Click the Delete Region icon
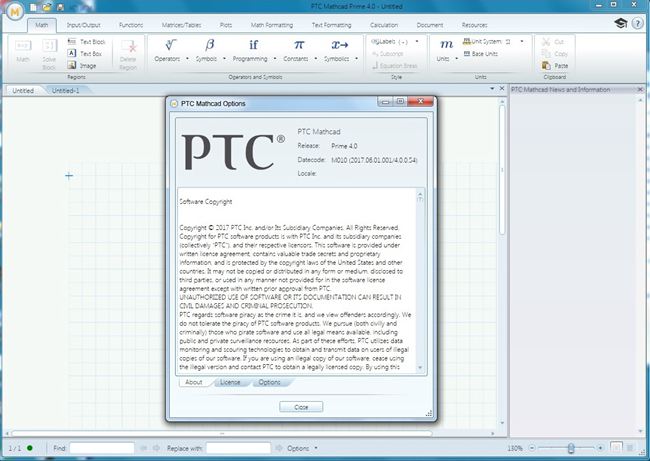This screenshot has width=650, height=461. click(x=128, y=54)
